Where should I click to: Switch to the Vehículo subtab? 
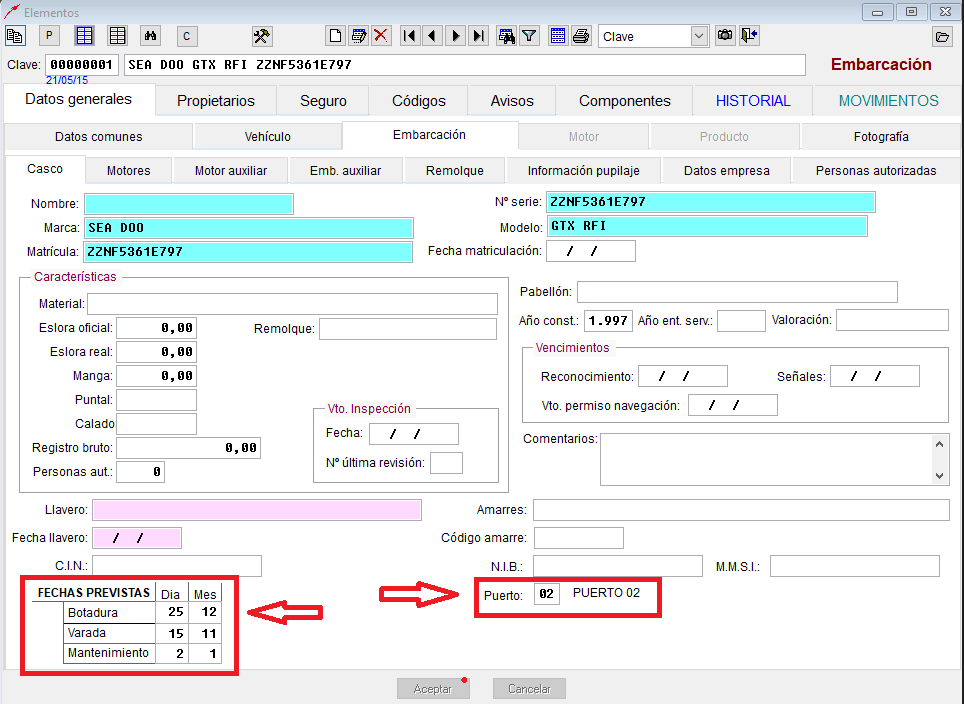click(x=267, y=136)
